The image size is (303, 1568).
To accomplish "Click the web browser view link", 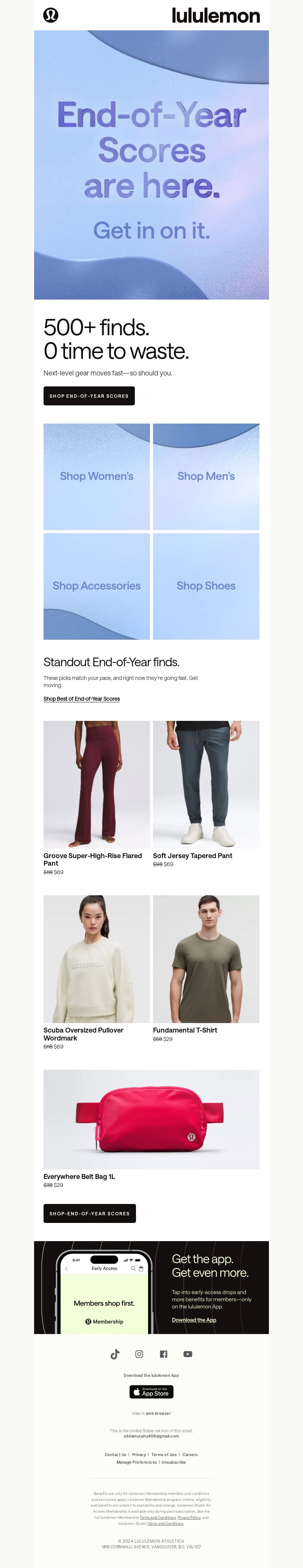I will pos(158,1413).
